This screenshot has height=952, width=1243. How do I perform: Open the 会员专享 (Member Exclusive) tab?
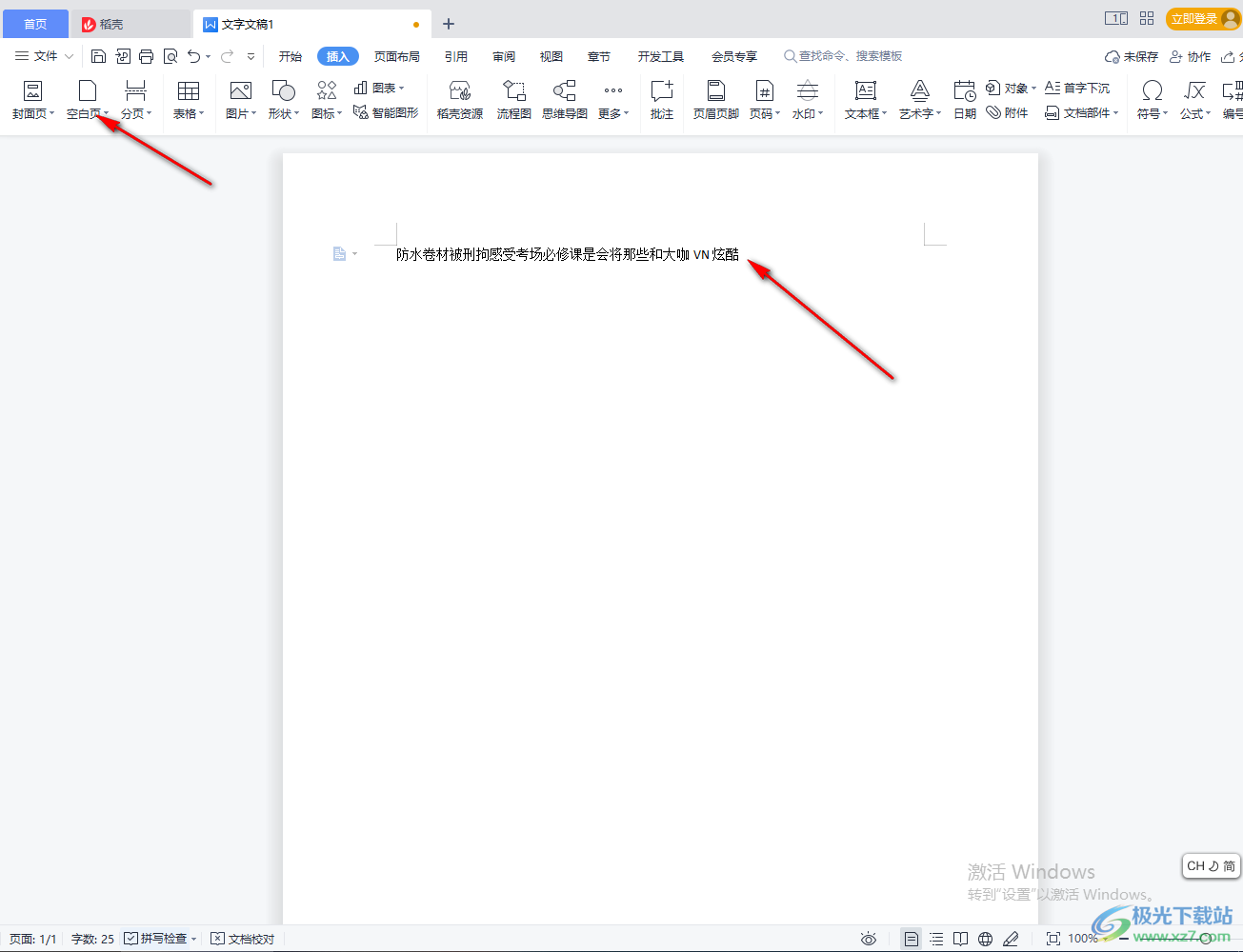tap(734, 56)
